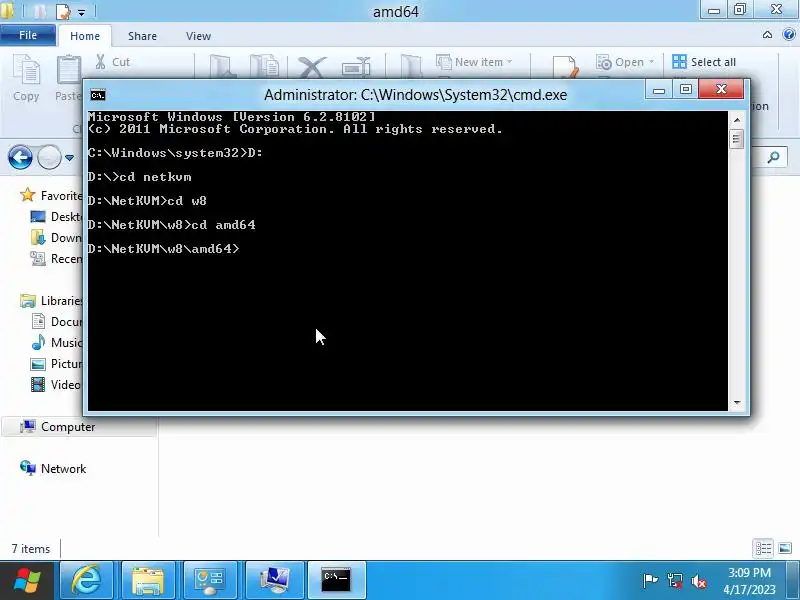Select Favorites in the navigation pane
The width and height of the screenshot is (800, 600).
[51, 195]
